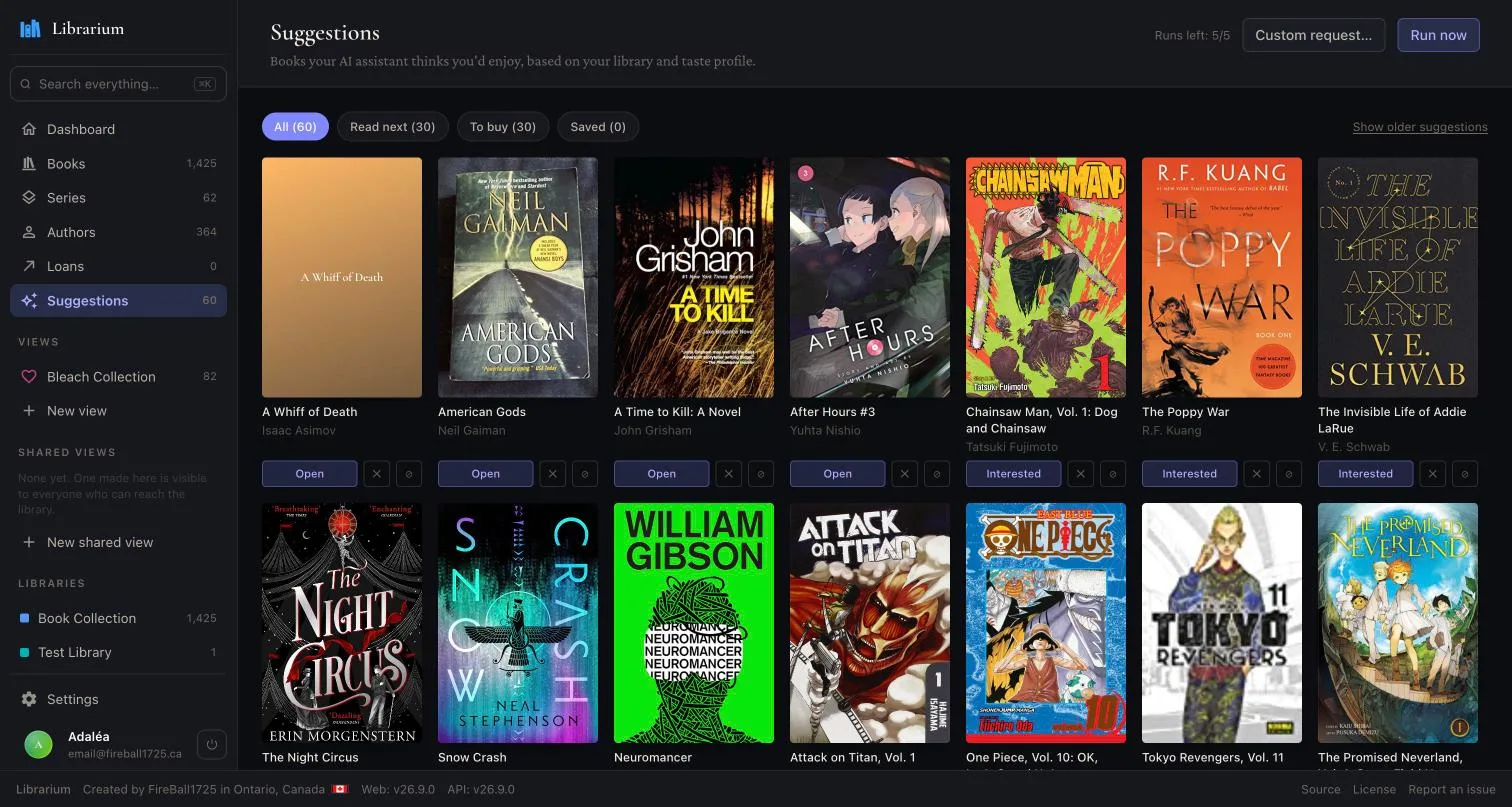Click circle-slash icon for Addie LaRue

[1465, 474]
